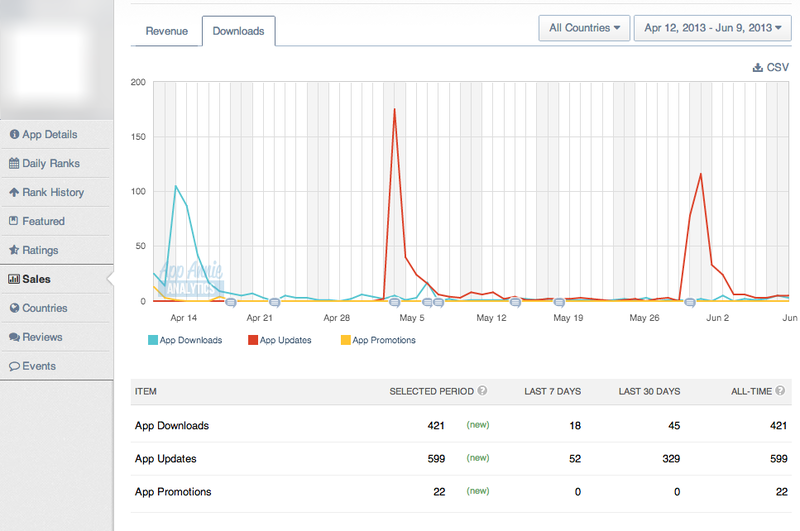Open the Featured sidebar link
This screenshot has height=531, width=800.
43,221
